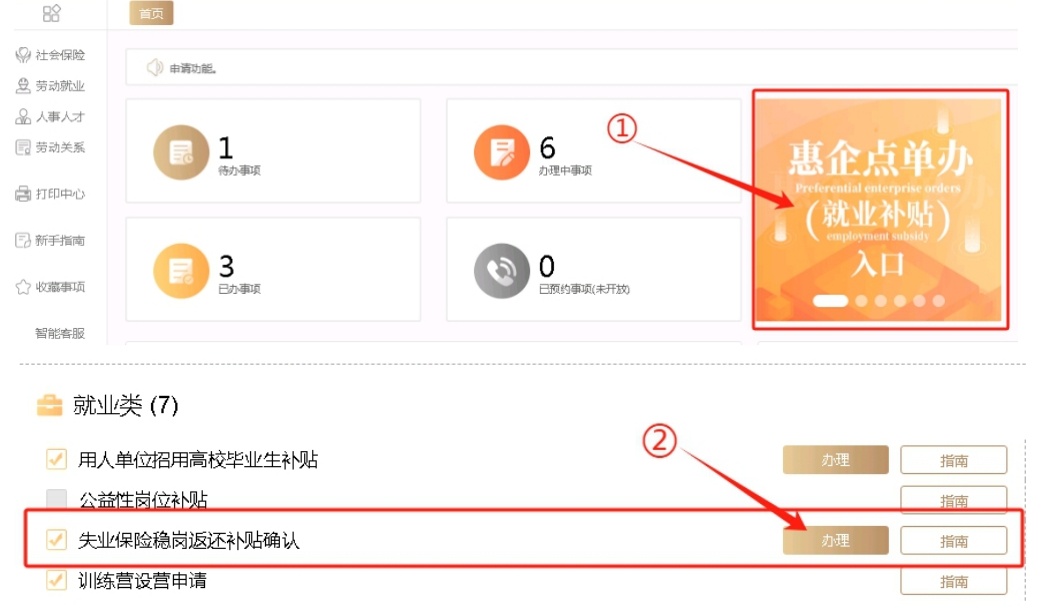Select the 劳动就业 sidebar icon
Viewport: 1041px width, 615px height.
tap(23, 86)
